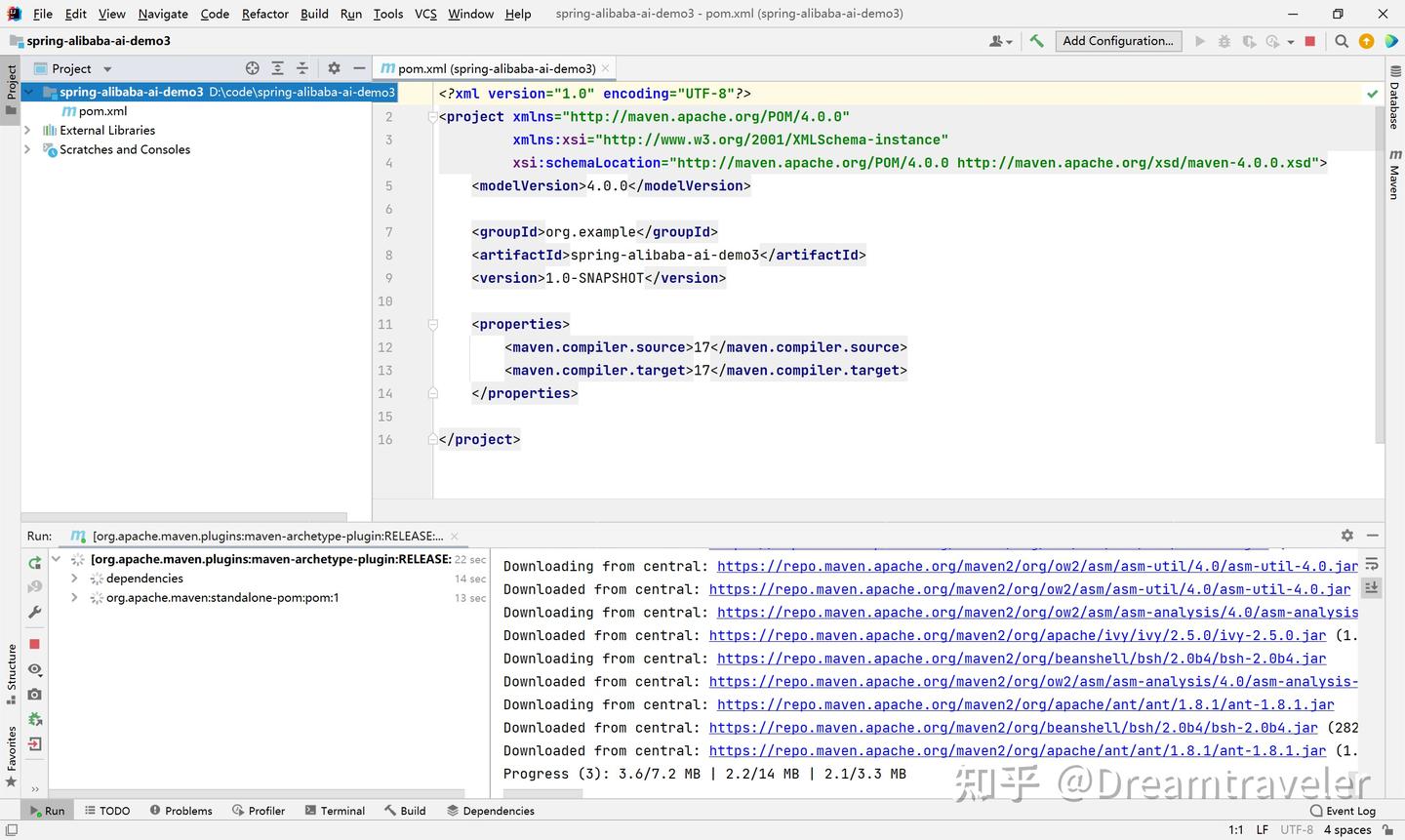Stop the running process from the Run panel sidebar
This screenshot has height=840, width=1405.
click(35, 644)
